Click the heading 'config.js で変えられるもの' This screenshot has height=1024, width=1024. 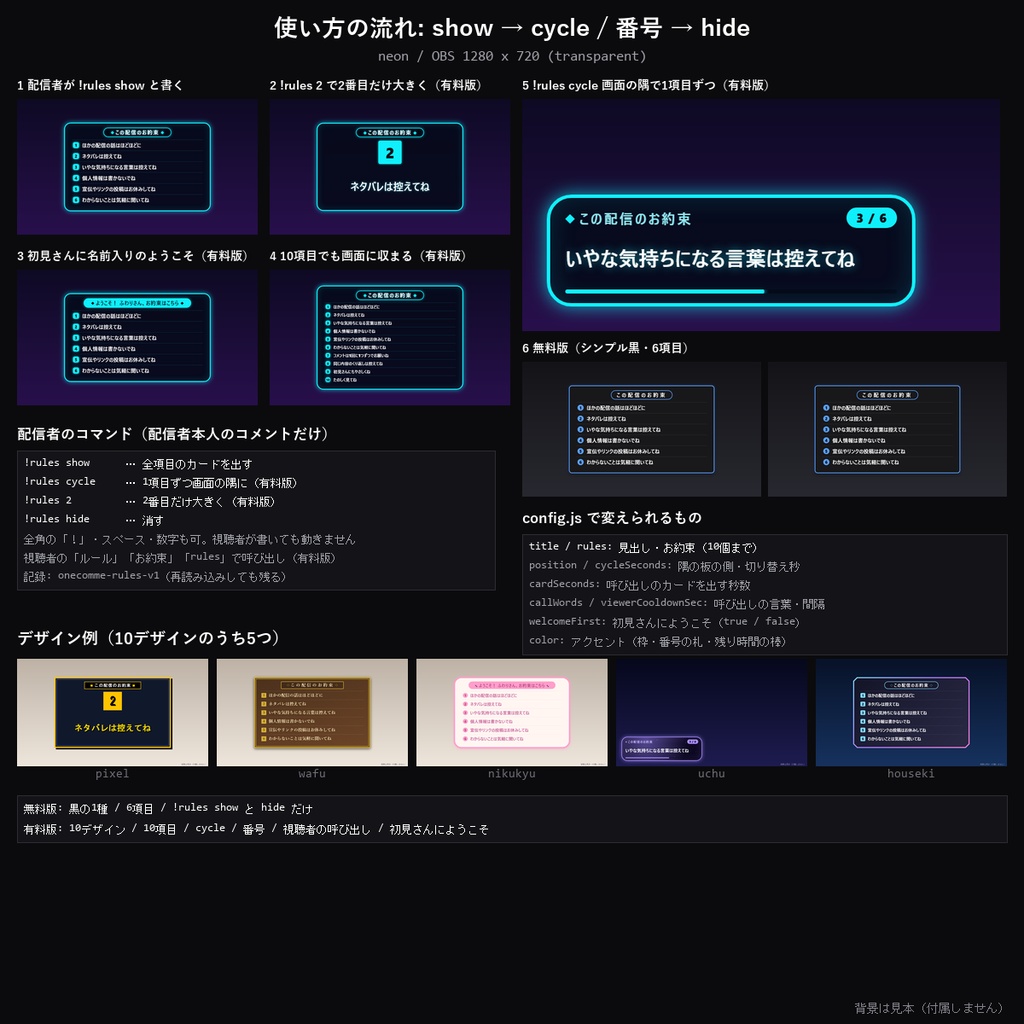[x=612, y=518]
